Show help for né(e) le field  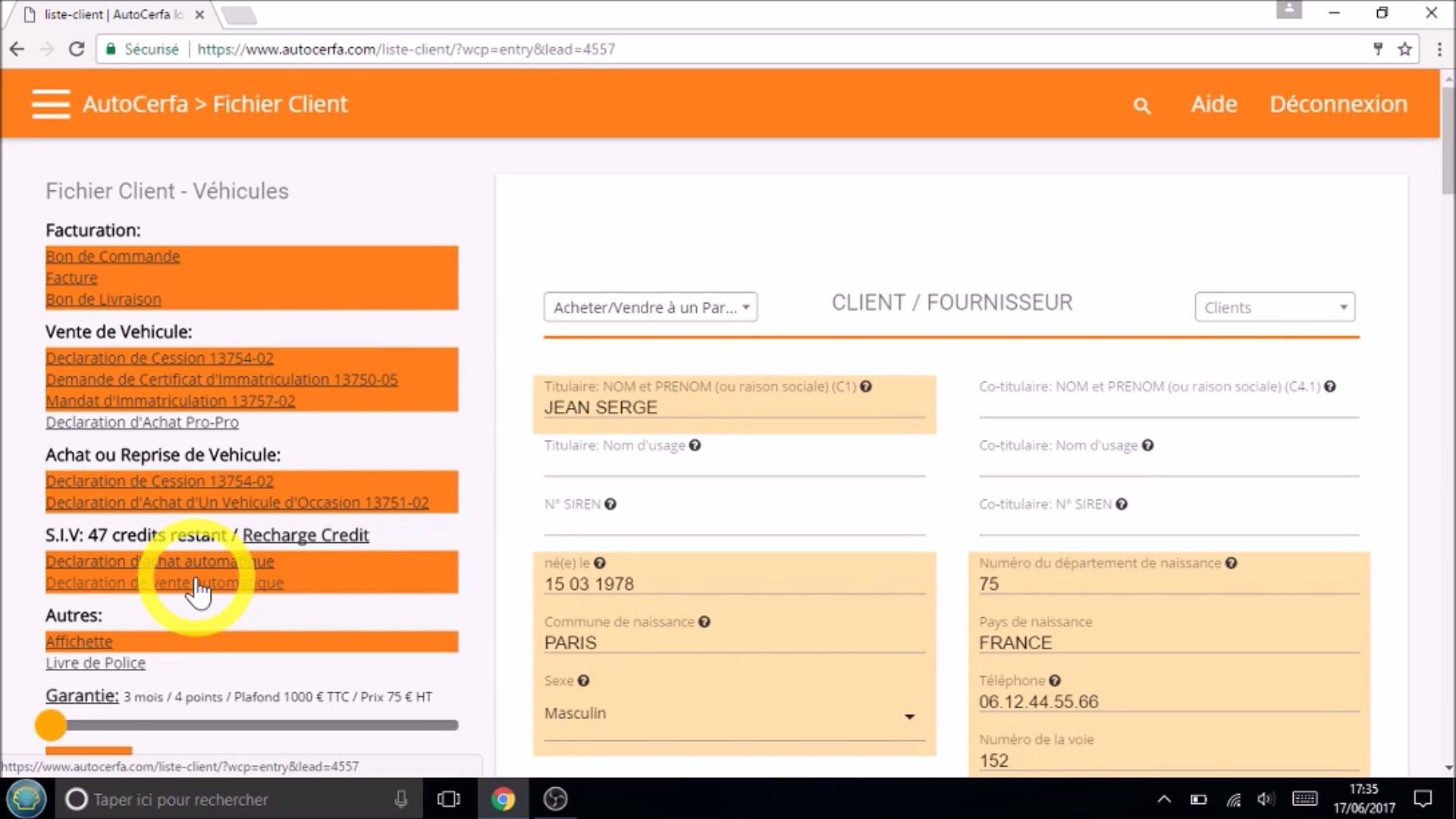(x=599, y=563)
